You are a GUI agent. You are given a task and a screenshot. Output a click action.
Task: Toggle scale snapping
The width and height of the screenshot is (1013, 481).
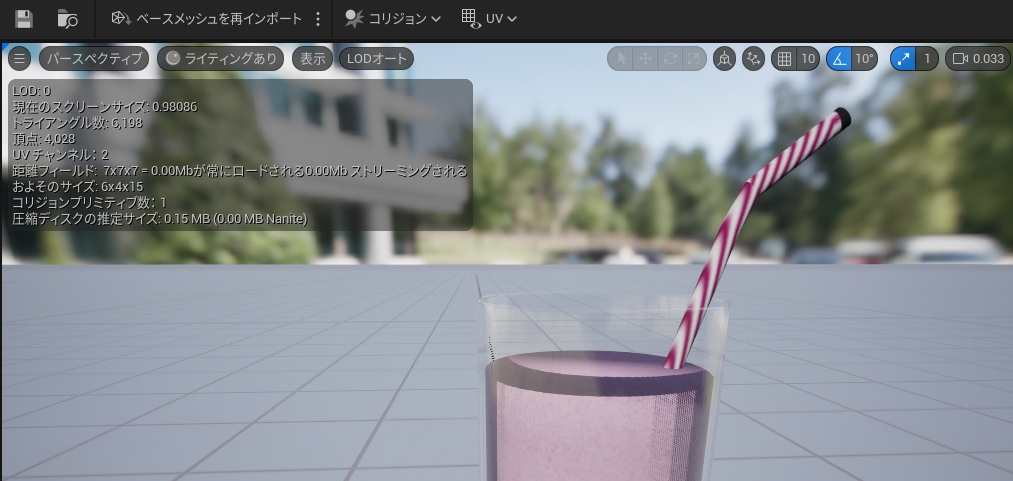(903, 59)
